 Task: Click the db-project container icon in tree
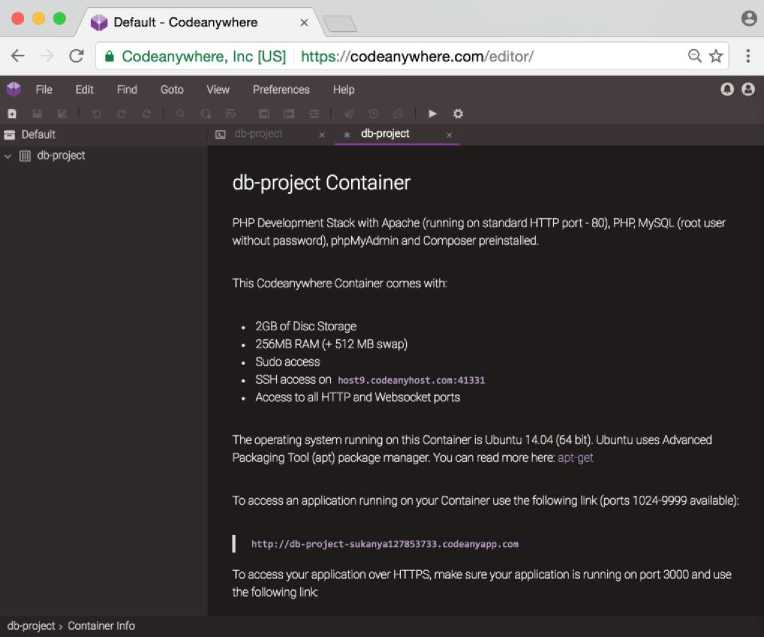[x=25, y=156]
